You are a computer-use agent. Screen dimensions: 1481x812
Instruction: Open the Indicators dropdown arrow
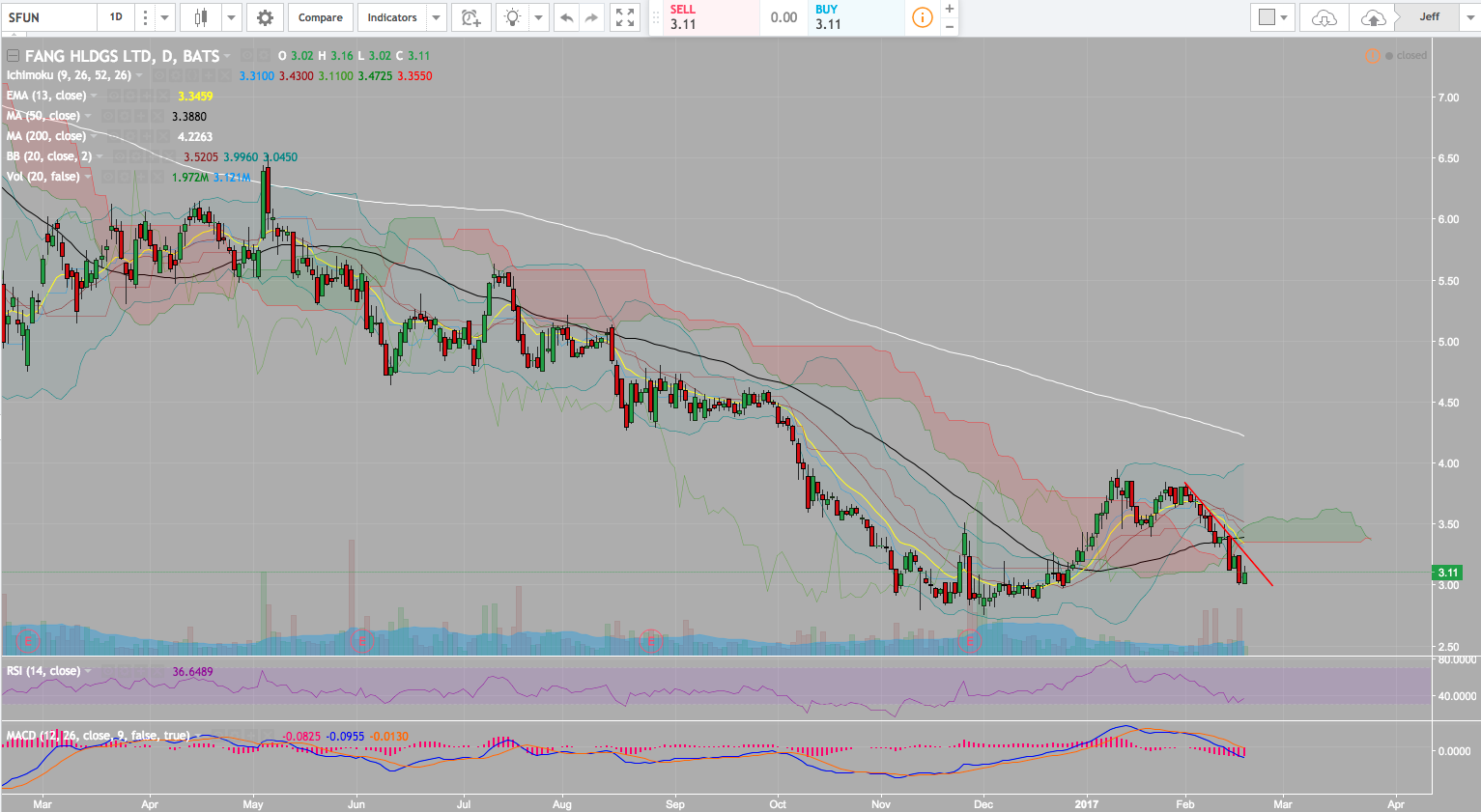tap(436, 17)
